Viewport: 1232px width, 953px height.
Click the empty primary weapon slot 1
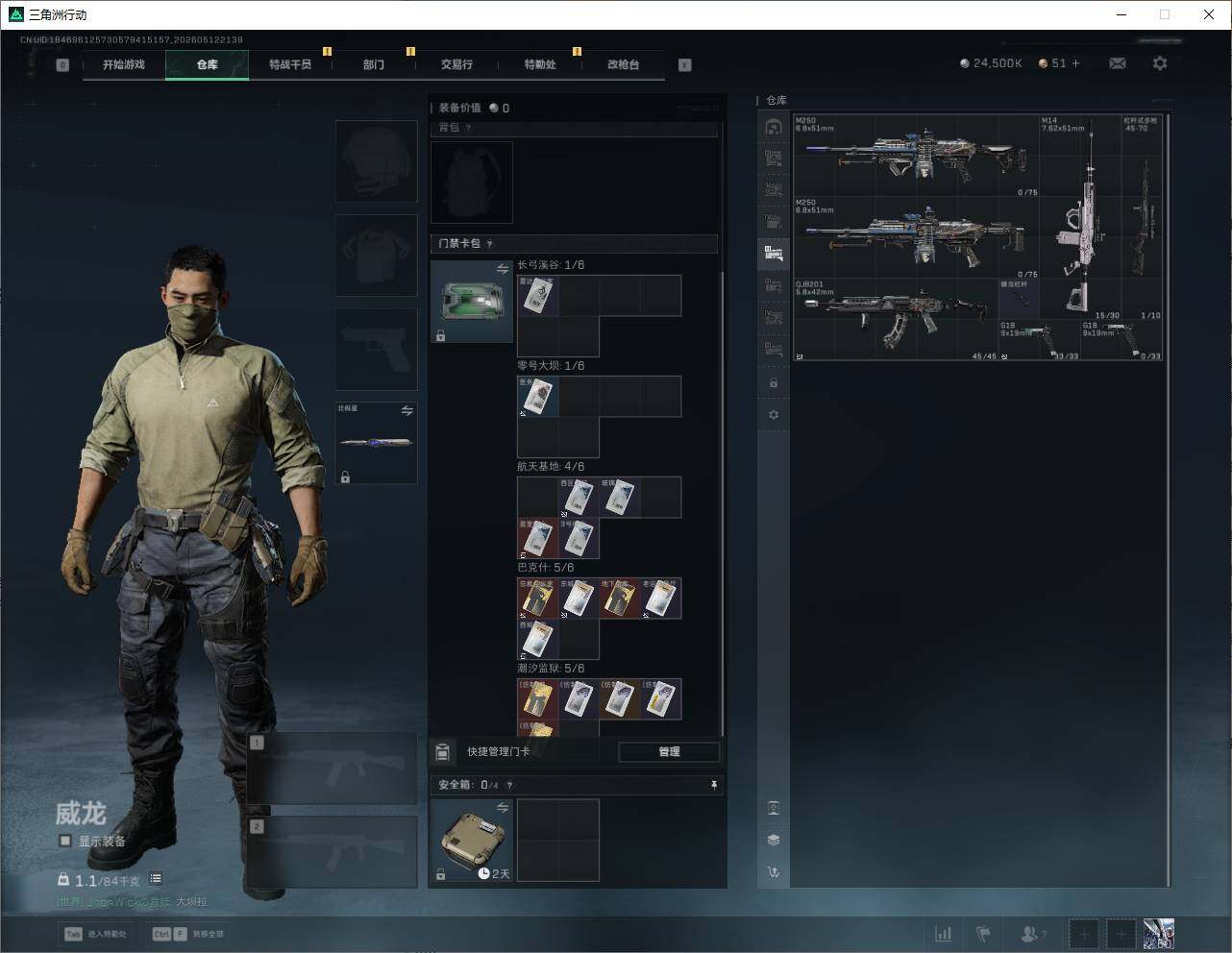[333, 769]
